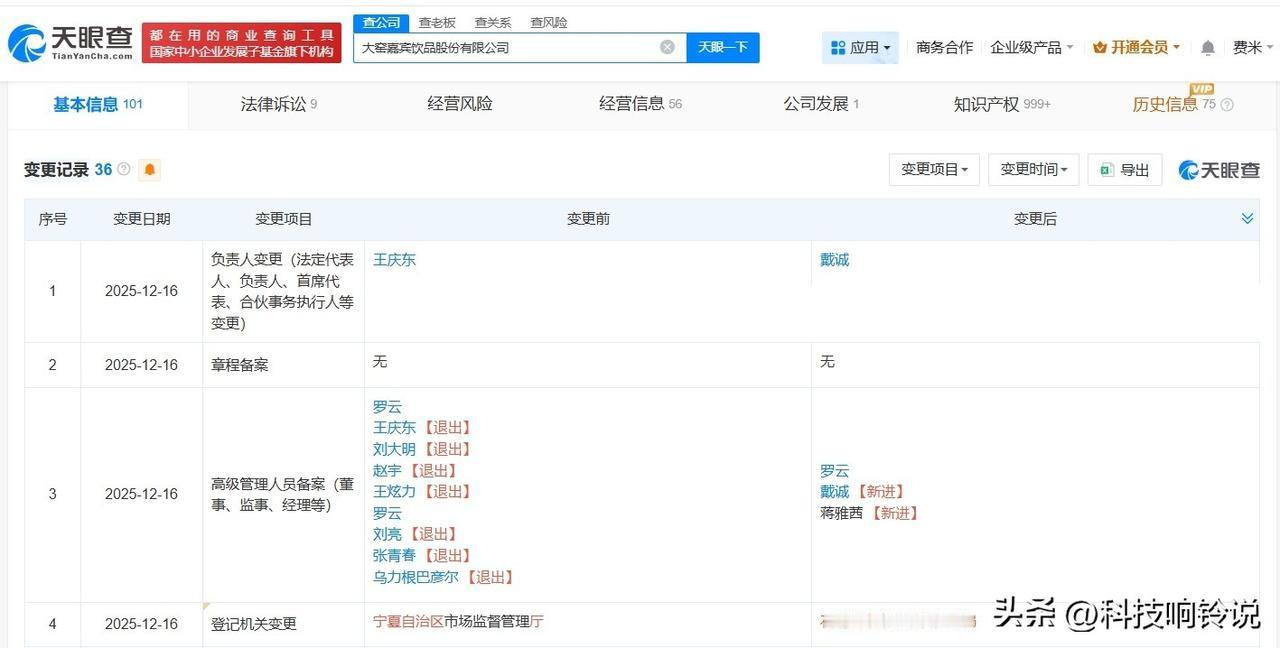Click the 导出 export button
This screenshot has height=648, width=1280.
pyautogui.click(x=1125, y=170)
